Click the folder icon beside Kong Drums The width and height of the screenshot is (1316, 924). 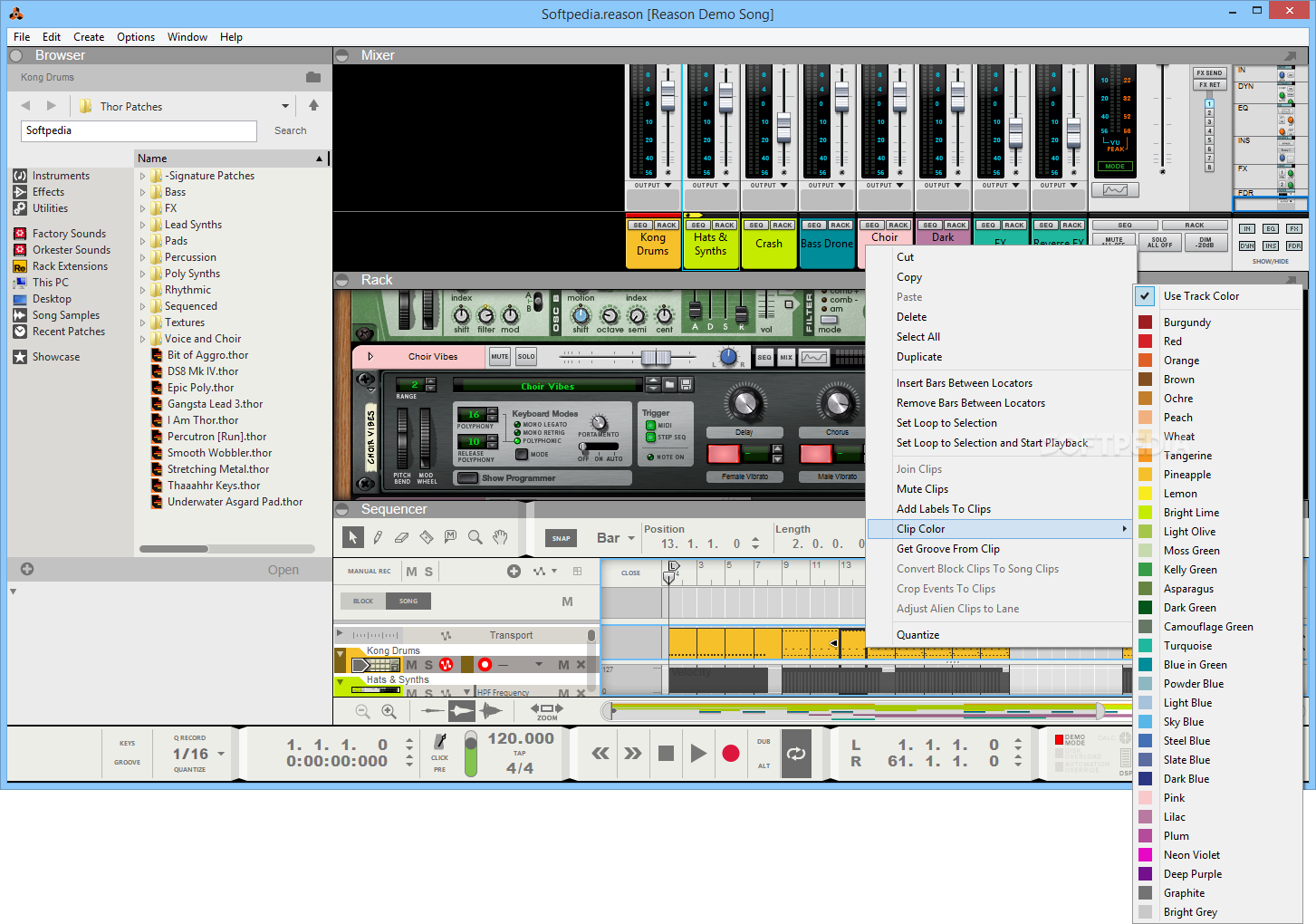[x=313, y=77]
